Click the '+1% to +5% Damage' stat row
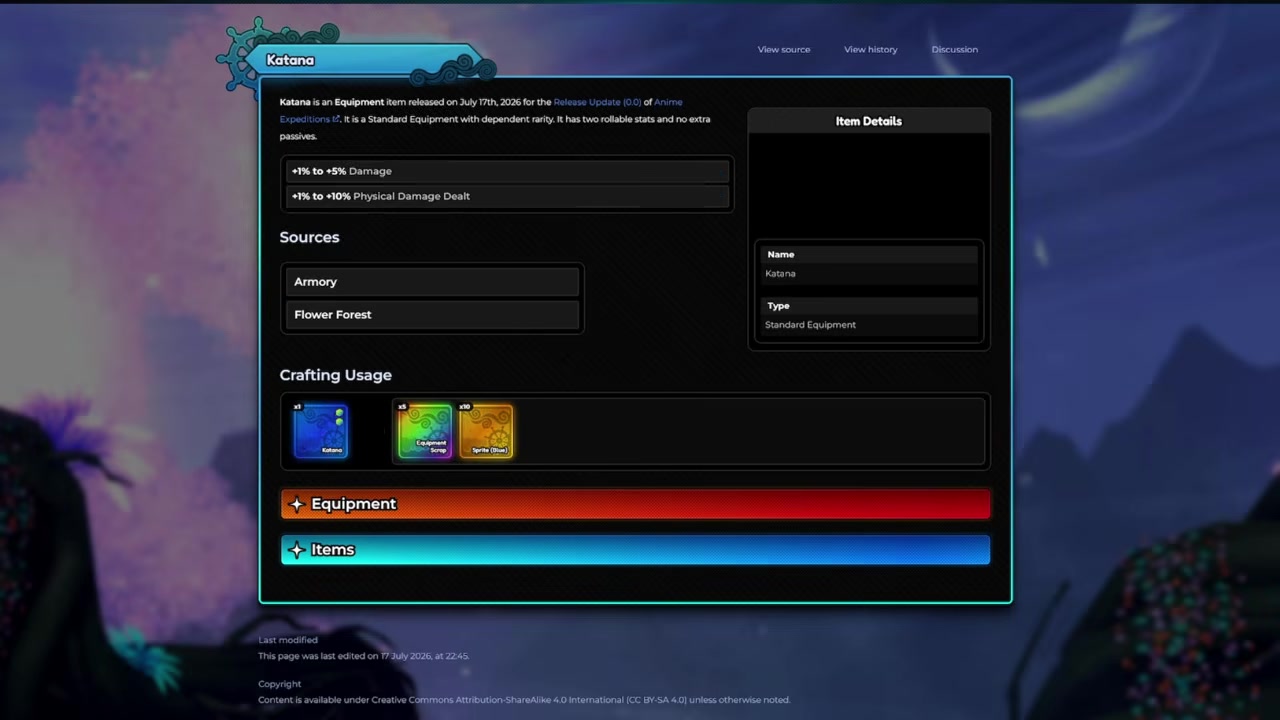The image size is (1280, 720). 508,171
